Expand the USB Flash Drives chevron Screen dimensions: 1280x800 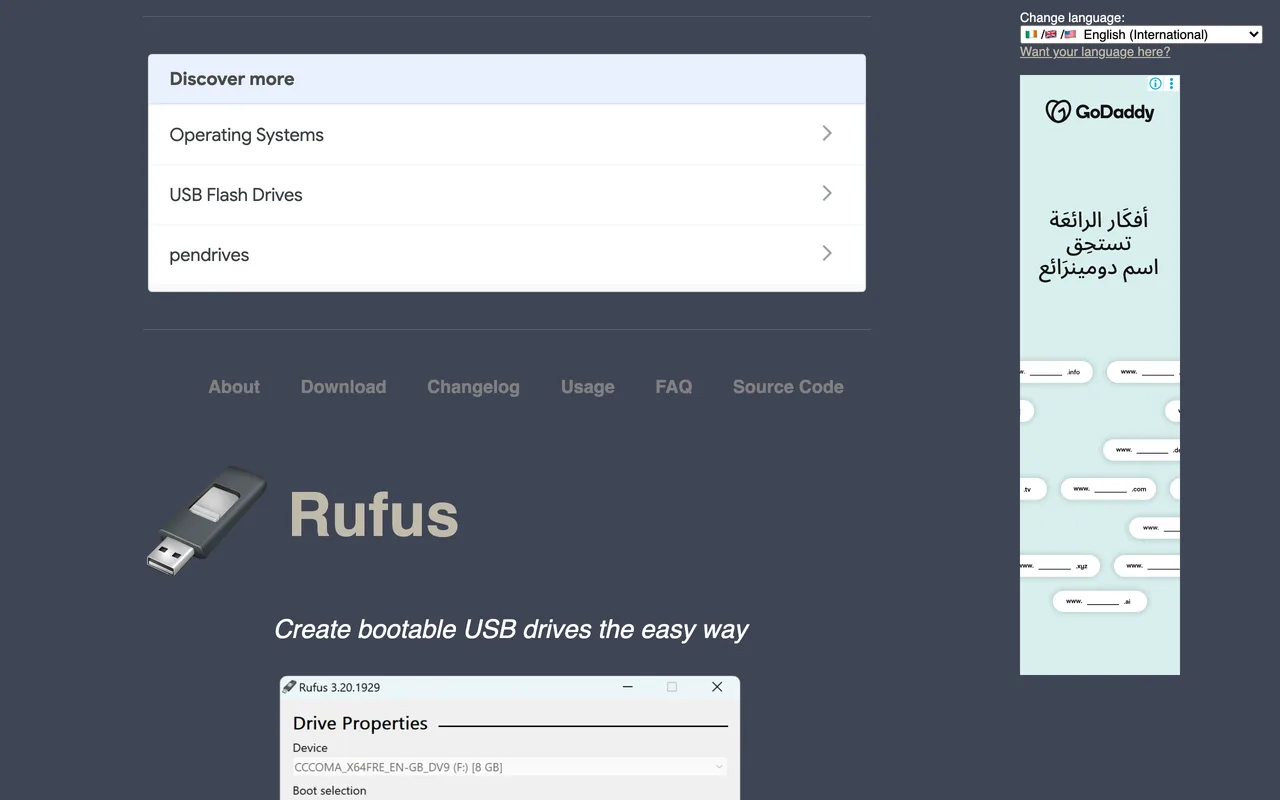click(x=827, y=193)
